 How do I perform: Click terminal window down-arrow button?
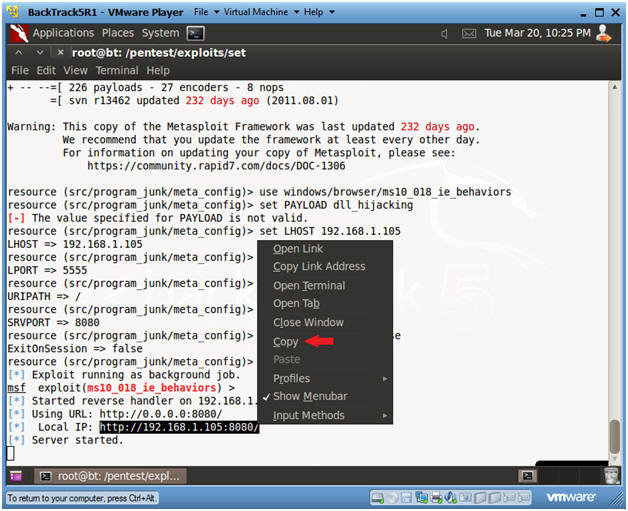pyautogui.click(x=40, y=52)
